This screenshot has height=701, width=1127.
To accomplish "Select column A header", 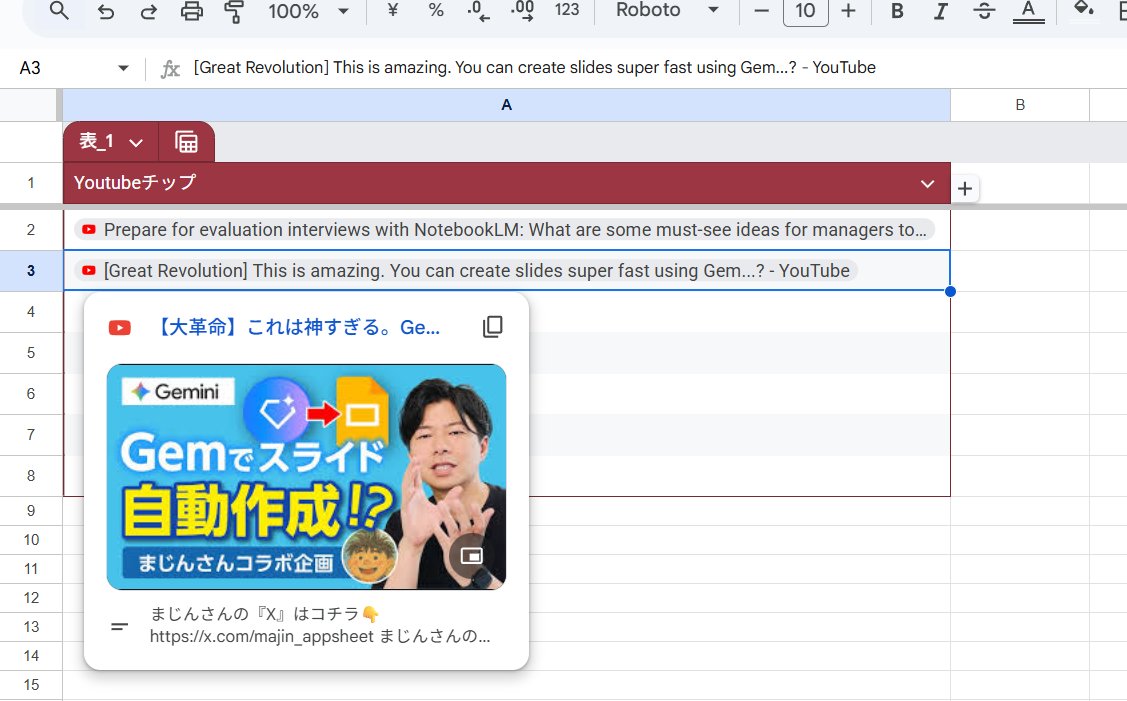I will 507,105.
